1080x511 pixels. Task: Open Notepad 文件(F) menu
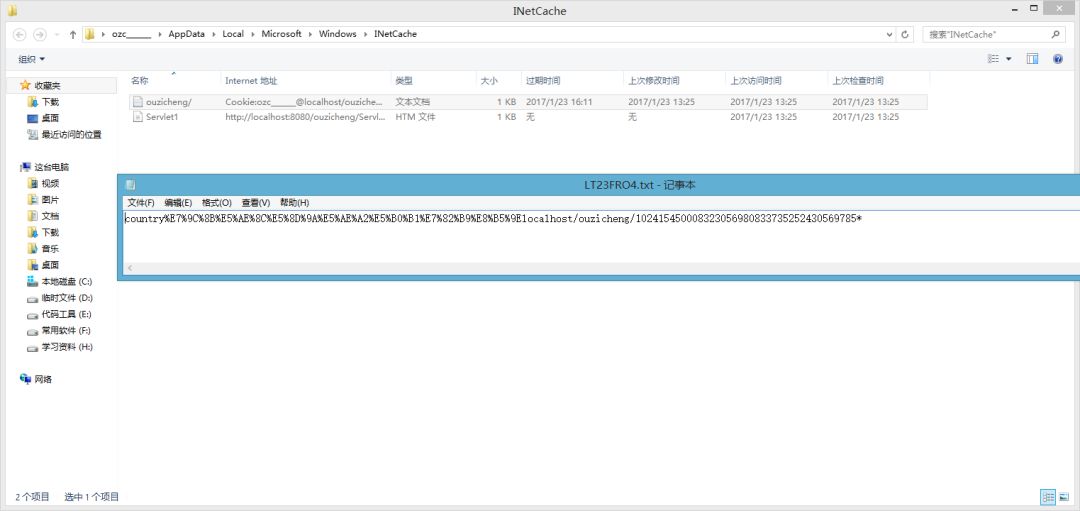[141, 203]
